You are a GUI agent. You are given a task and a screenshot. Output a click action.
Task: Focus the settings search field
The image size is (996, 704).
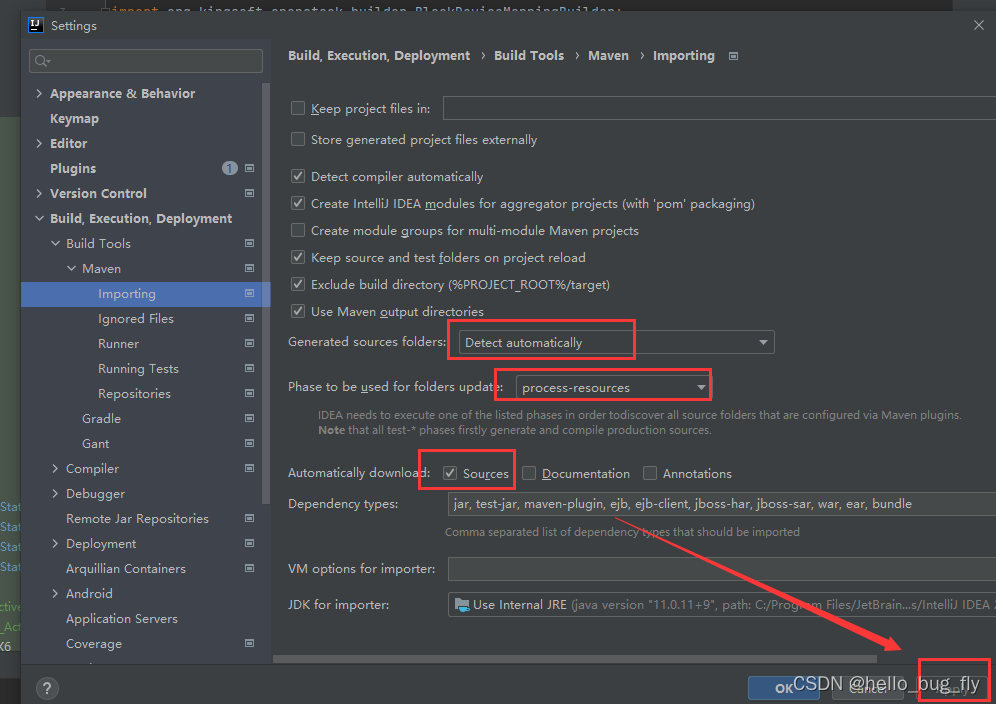click(146, 61)
